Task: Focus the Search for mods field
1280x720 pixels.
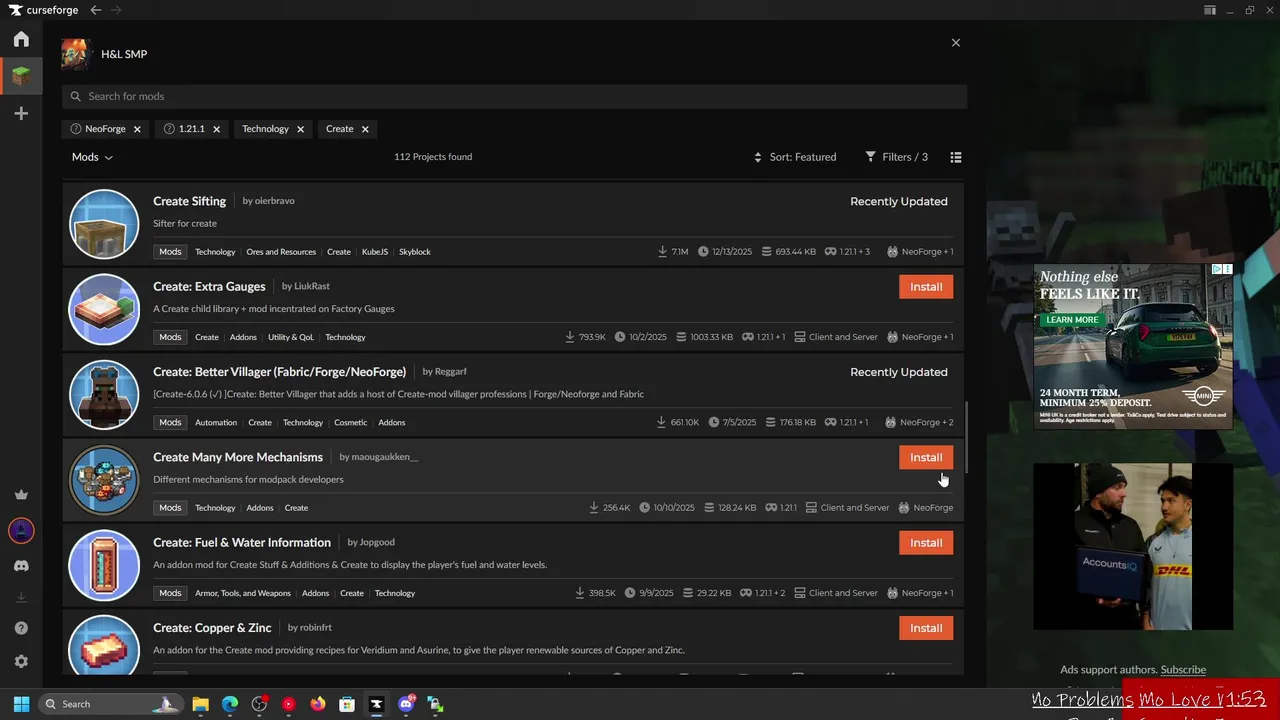Action: coord(514,97)
